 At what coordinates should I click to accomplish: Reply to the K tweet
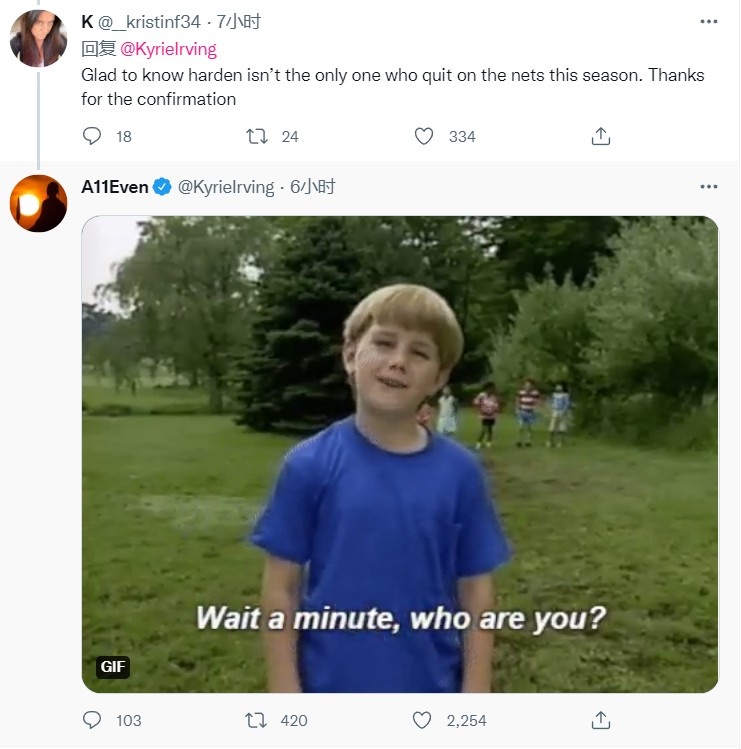click(x=93, y=136)
